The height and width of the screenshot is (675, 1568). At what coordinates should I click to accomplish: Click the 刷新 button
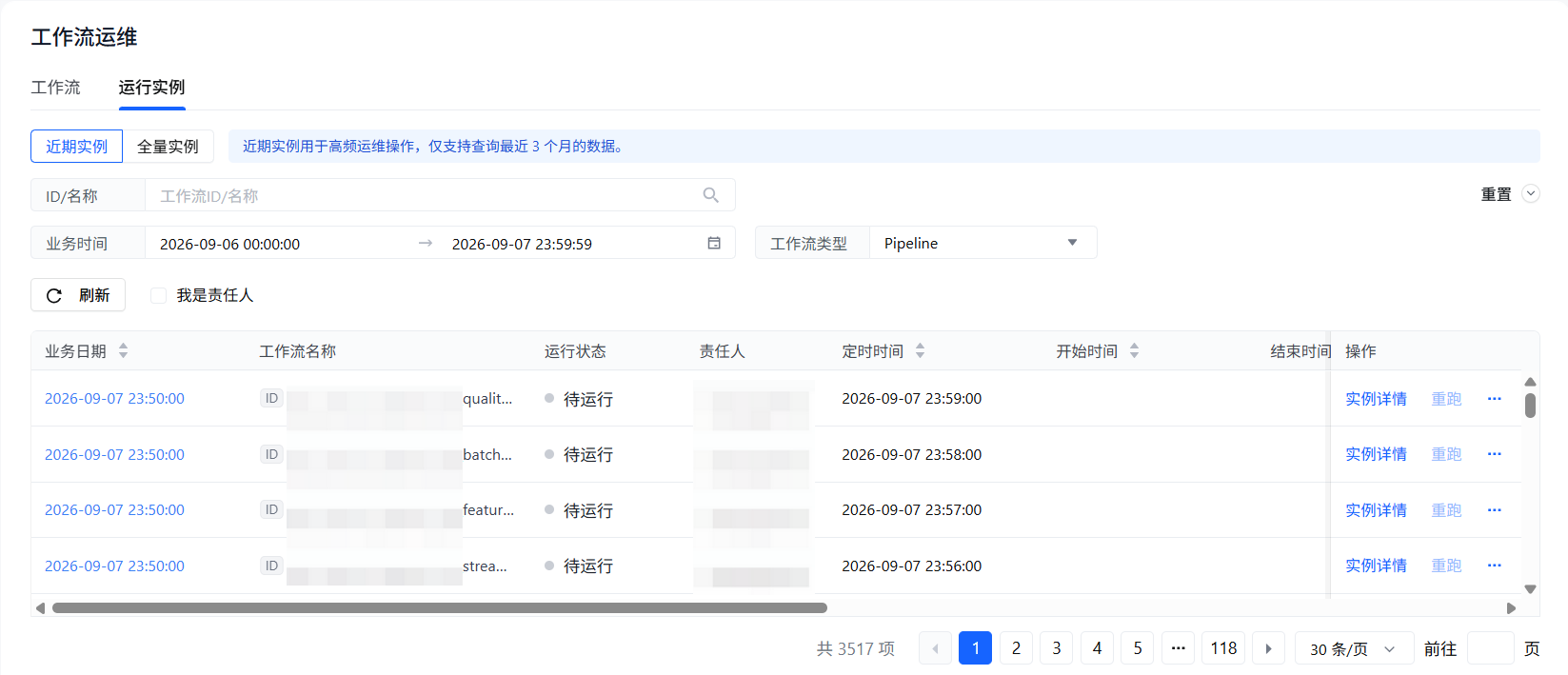(x=78, y=295)
